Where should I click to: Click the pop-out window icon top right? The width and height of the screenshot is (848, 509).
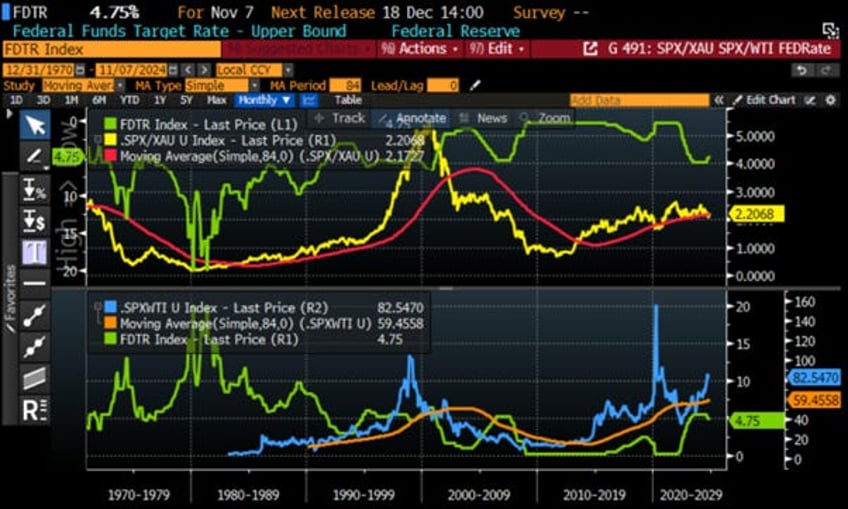coord(830,30)
